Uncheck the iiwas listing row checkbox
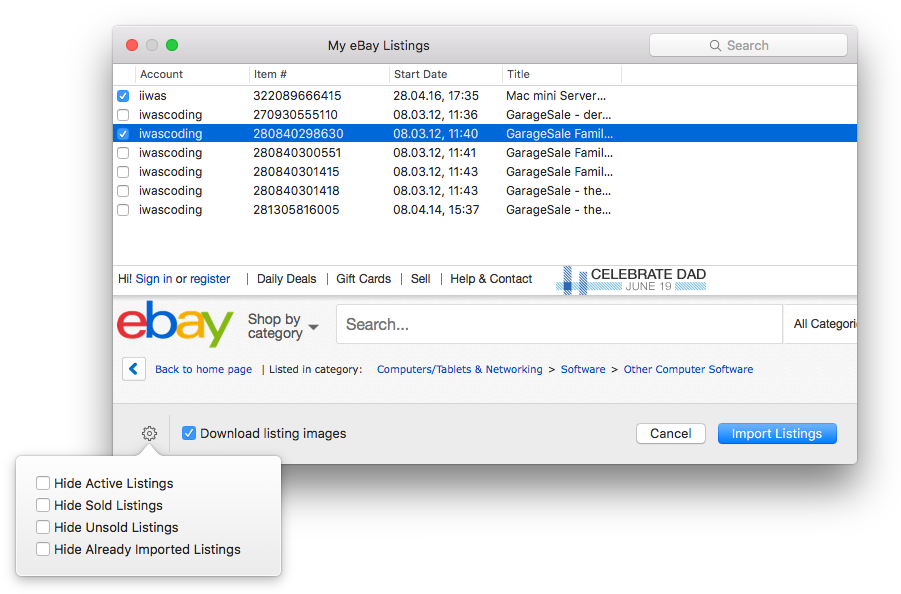The image size is (901, 594). pyautogui.click(x=123, y=96)
